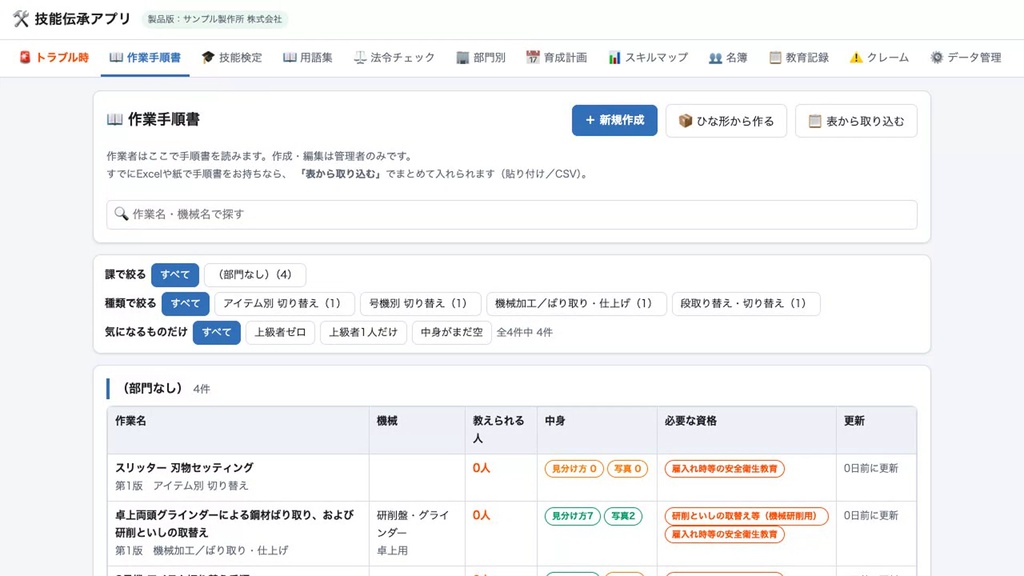Click the red trouble alarm icon

[25, 57]
